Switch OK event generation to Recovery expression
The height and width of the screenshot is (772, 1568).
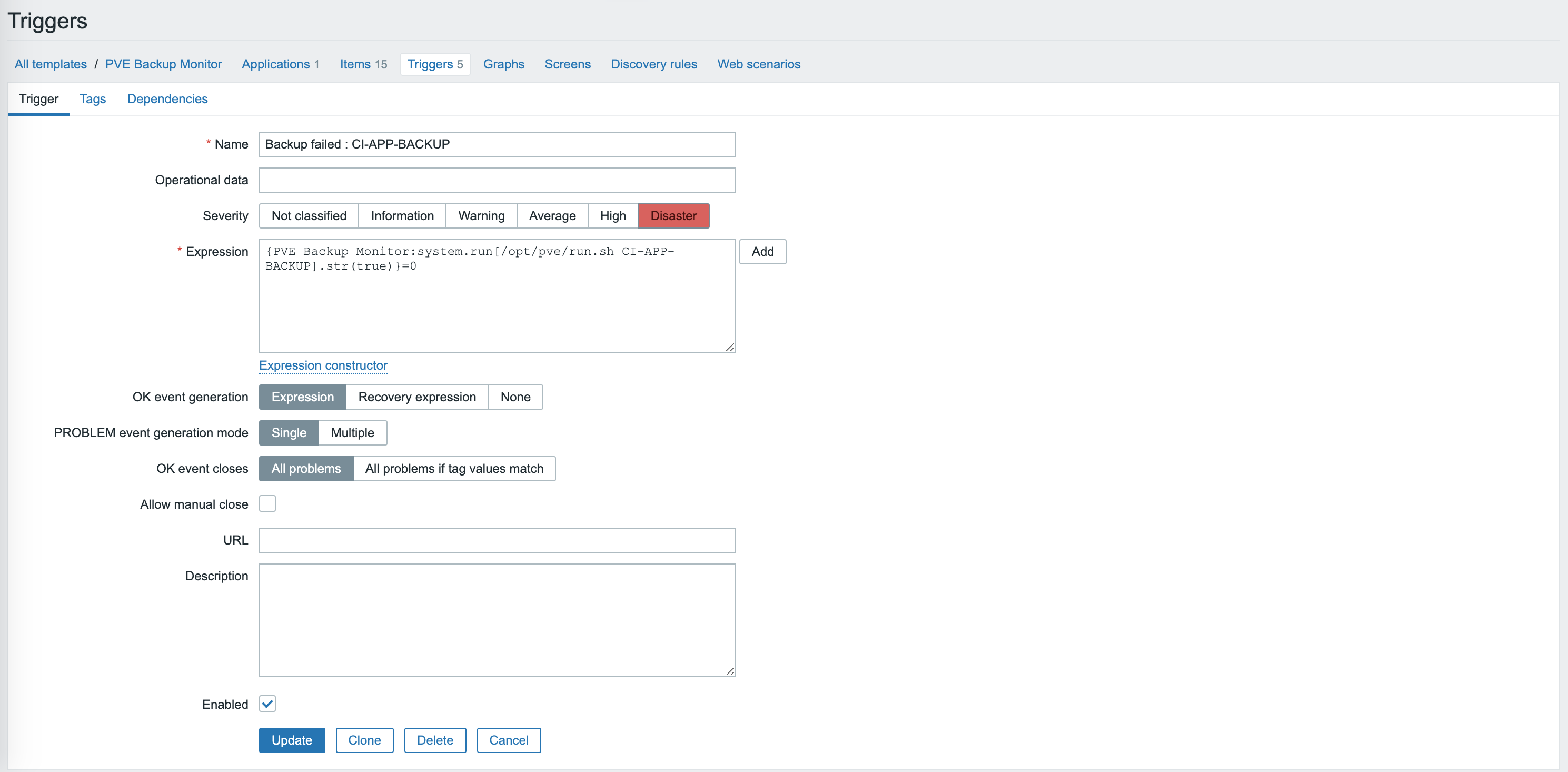click(416, 397)
